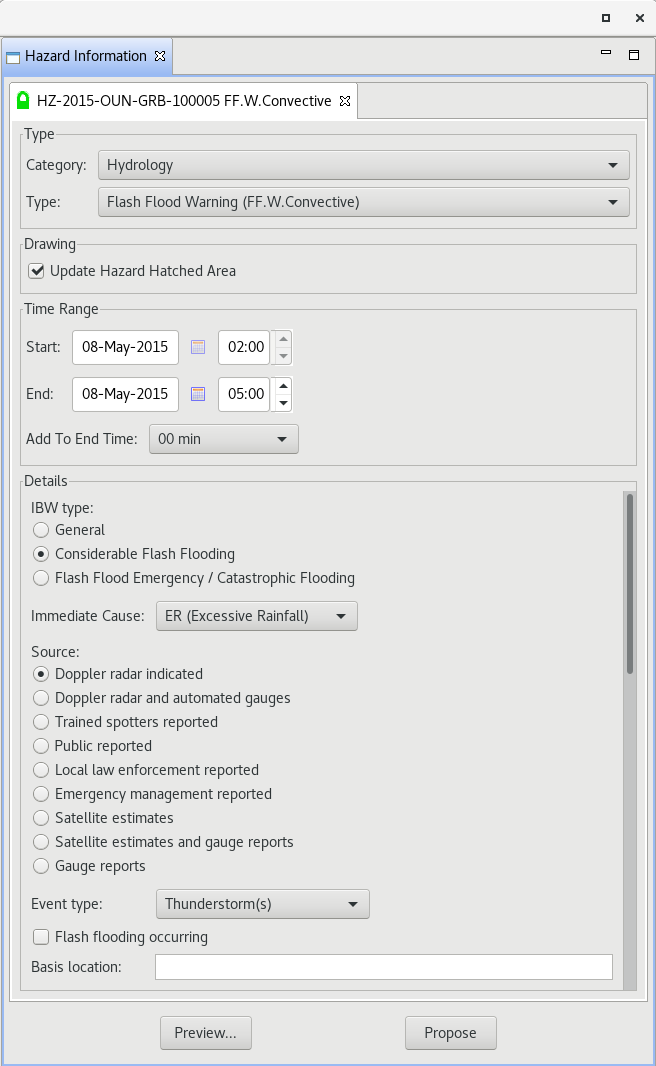This screenshot has width=656, height=1066.
Task: Enable Flash flooding occurring checkbox
Action: pos(41,937)
